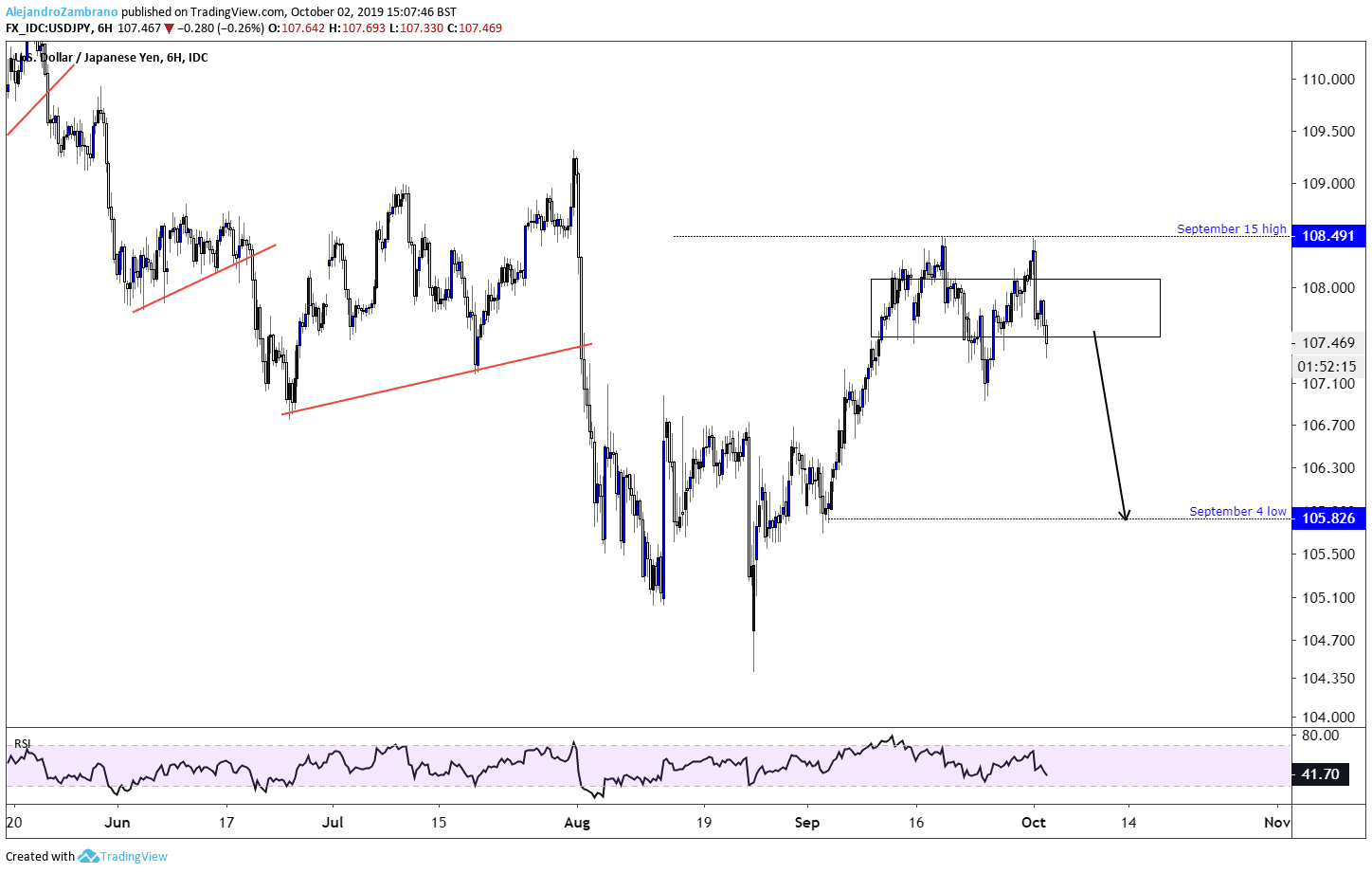Click the Oct date on time axis

click(x=1034, y=822)
